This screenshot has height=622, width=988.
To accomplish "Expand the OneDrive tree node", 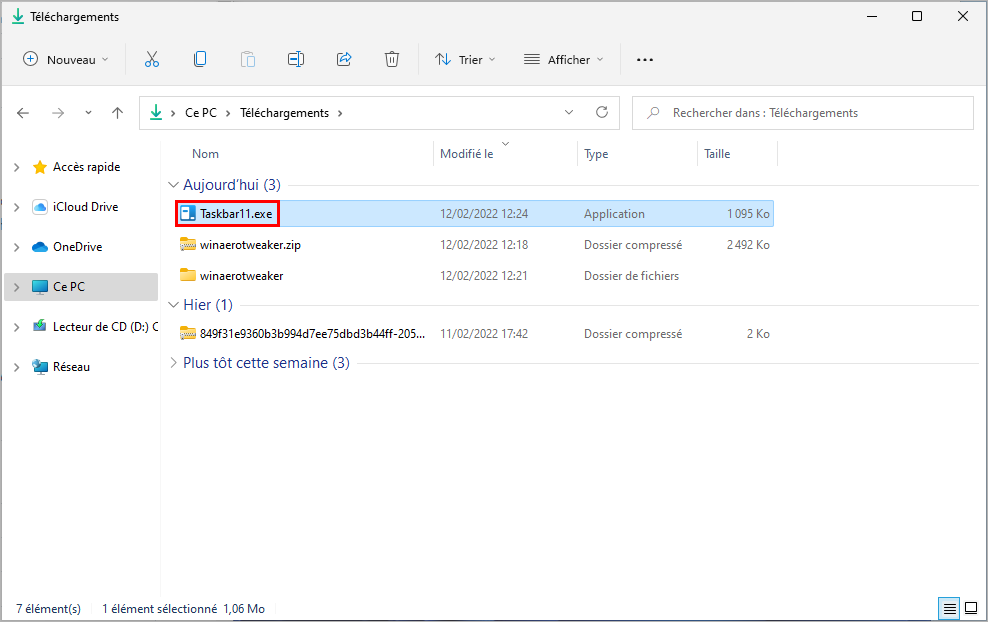I will pyautogui.click(x=17, y=247).
